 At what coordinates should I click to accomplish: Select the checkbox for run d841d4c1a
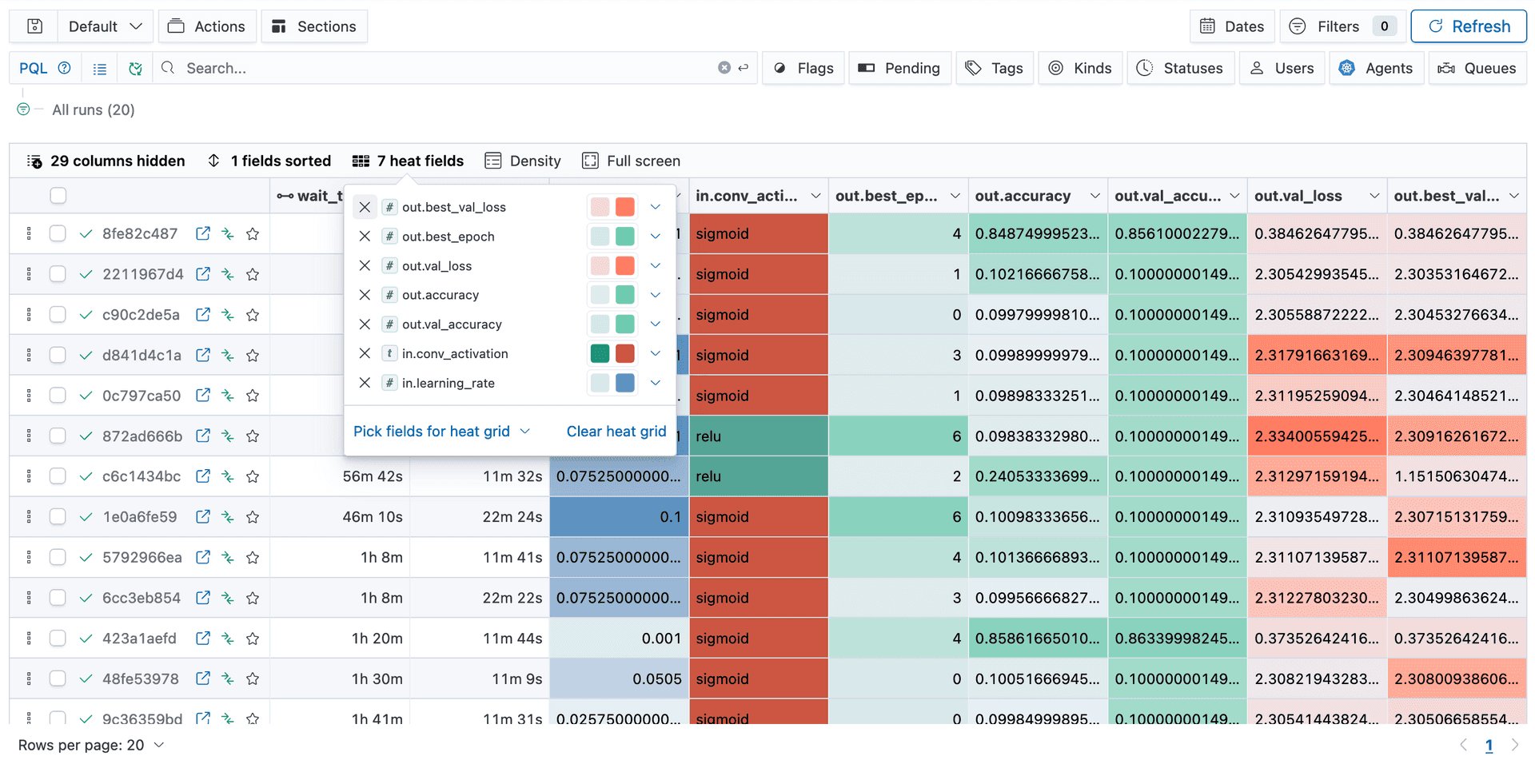(x=58, y=355)
